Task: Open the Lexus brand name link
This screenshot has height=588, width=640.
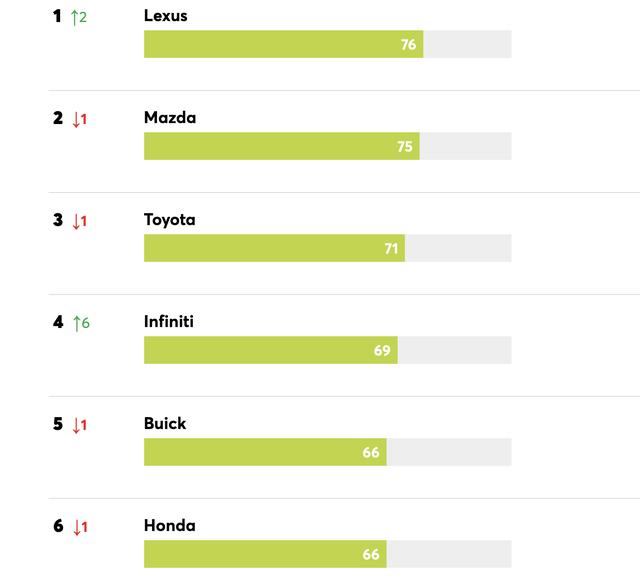Action: point(165,16)
